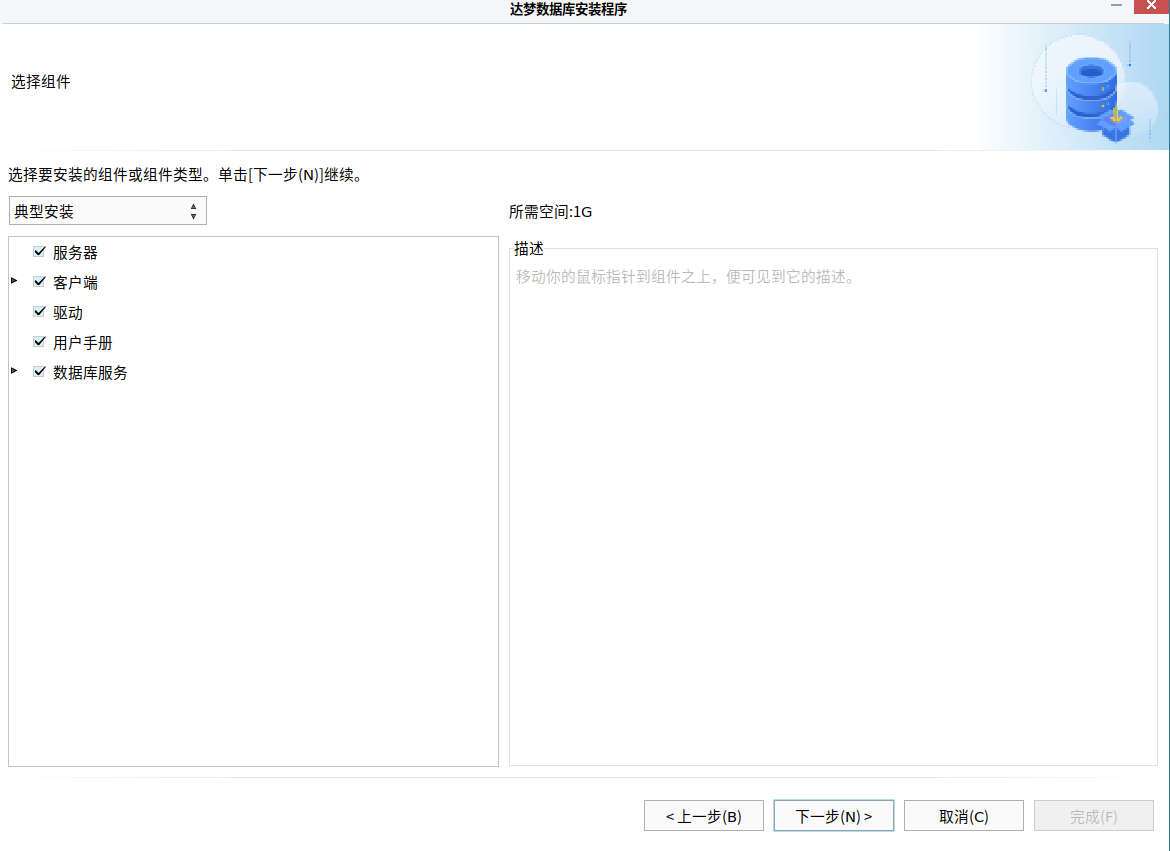The width and height of the screenshot is (1170, 851).
Task: Toggle the 客户端 checkbox
Action: [40, 282]
